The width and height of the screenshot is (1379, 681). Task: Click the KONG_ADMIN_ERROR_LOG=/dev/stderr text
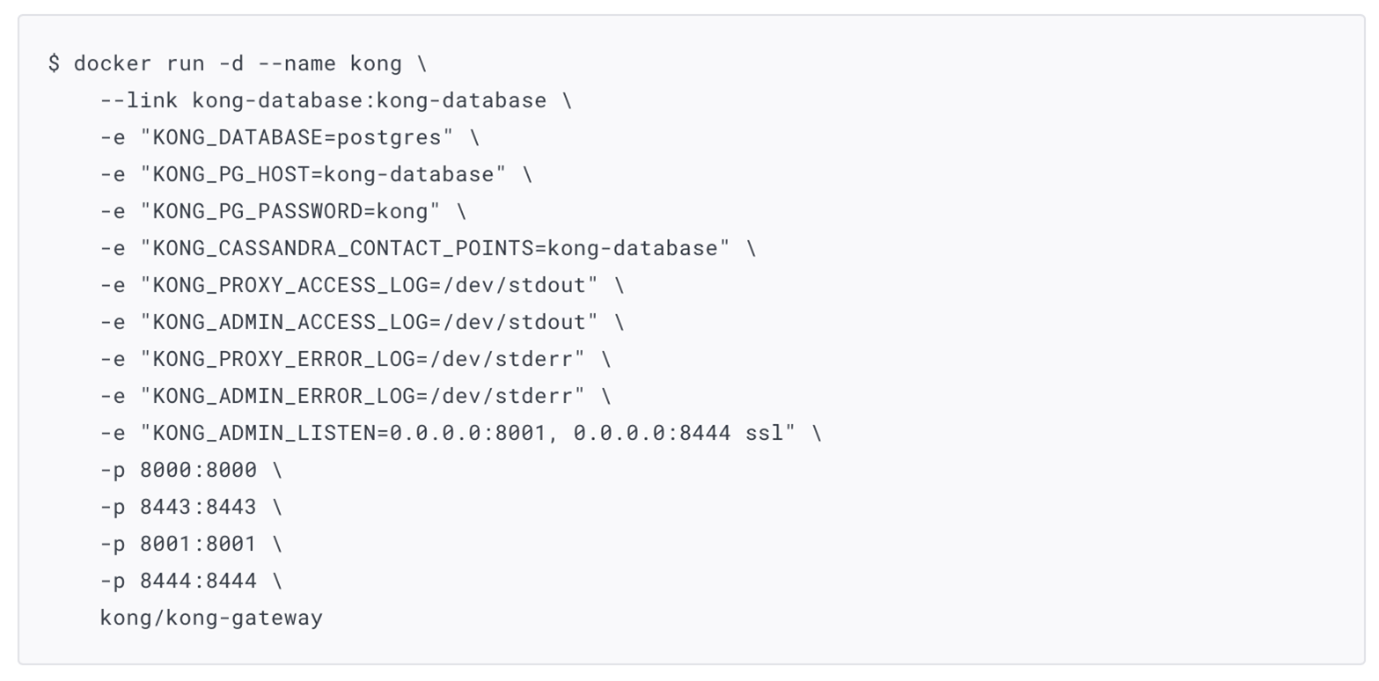point(363,397)
